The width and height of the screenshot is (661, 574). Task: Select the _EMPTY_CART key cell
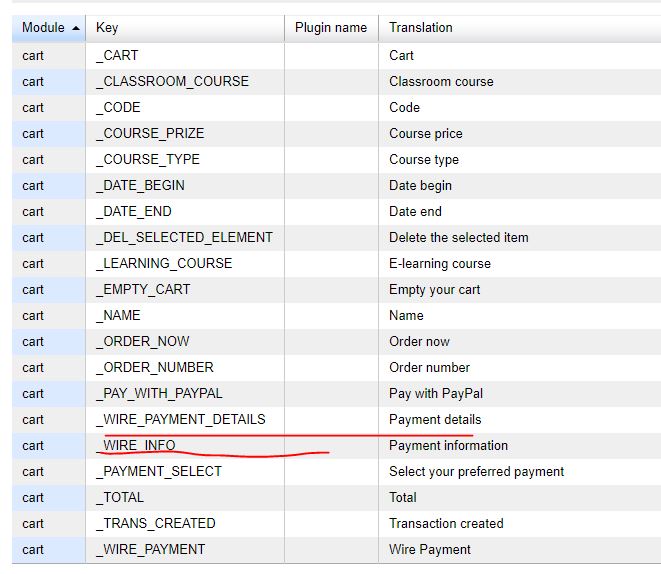click(x=143, y=289)
